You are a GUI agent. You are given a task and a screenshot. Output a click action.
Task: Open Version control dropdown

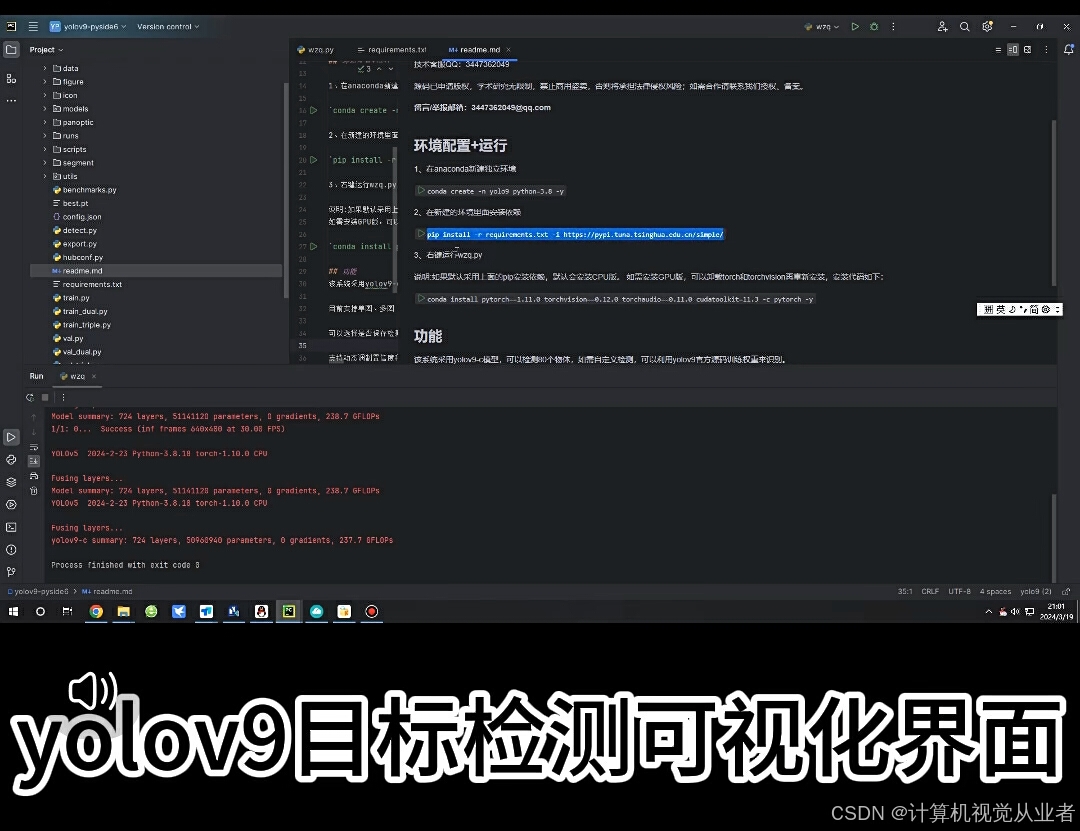168,26
